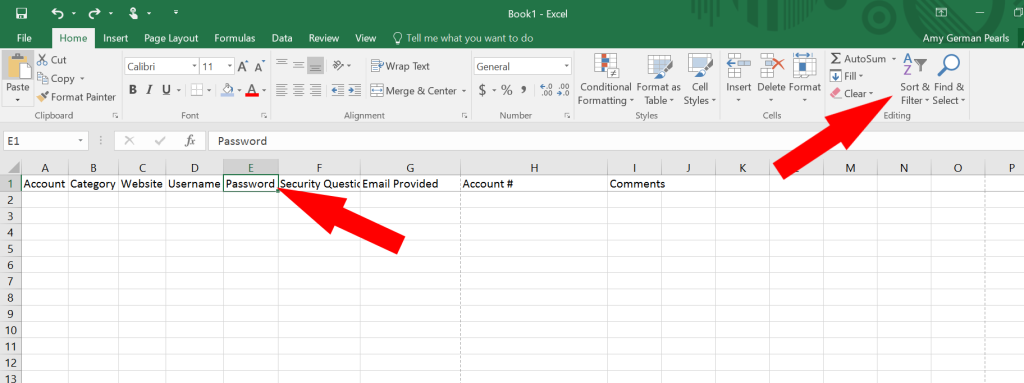The width and height of the screenshot is (1024, 383).
Task: Switch to the Page Layout tab
Action: click(x=171, y=38)
